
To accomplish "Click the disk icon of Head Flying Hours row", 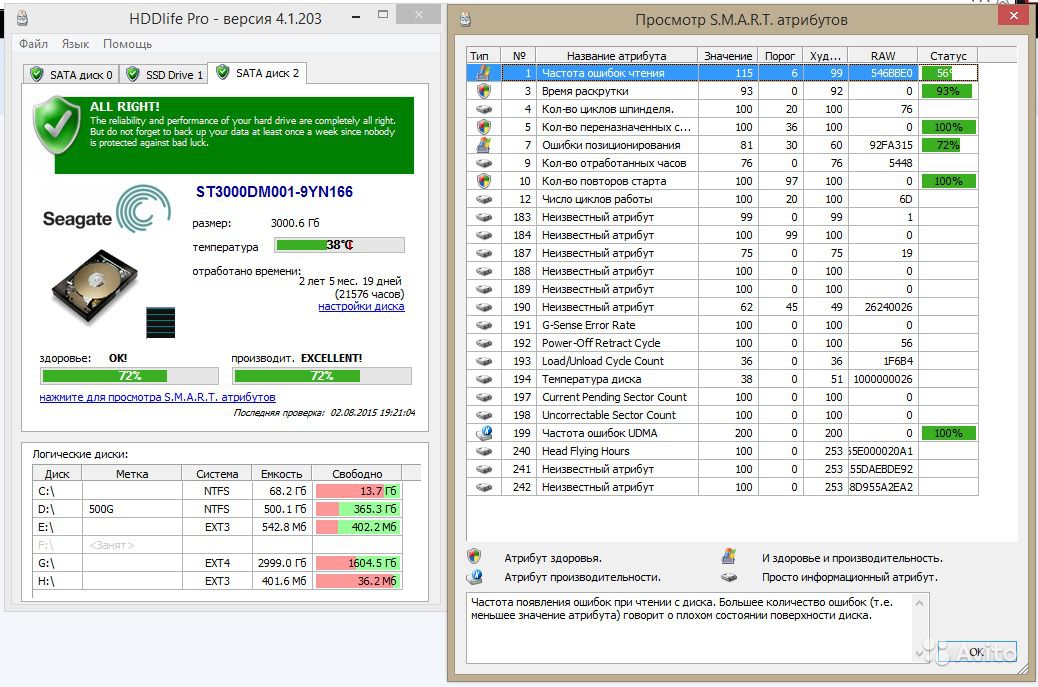I will (x=484, y=451).
